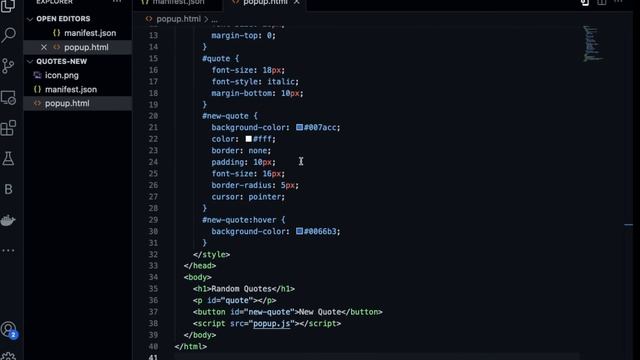Open the Search view in activity bar

pyautogui.click(x=9, y=35)
